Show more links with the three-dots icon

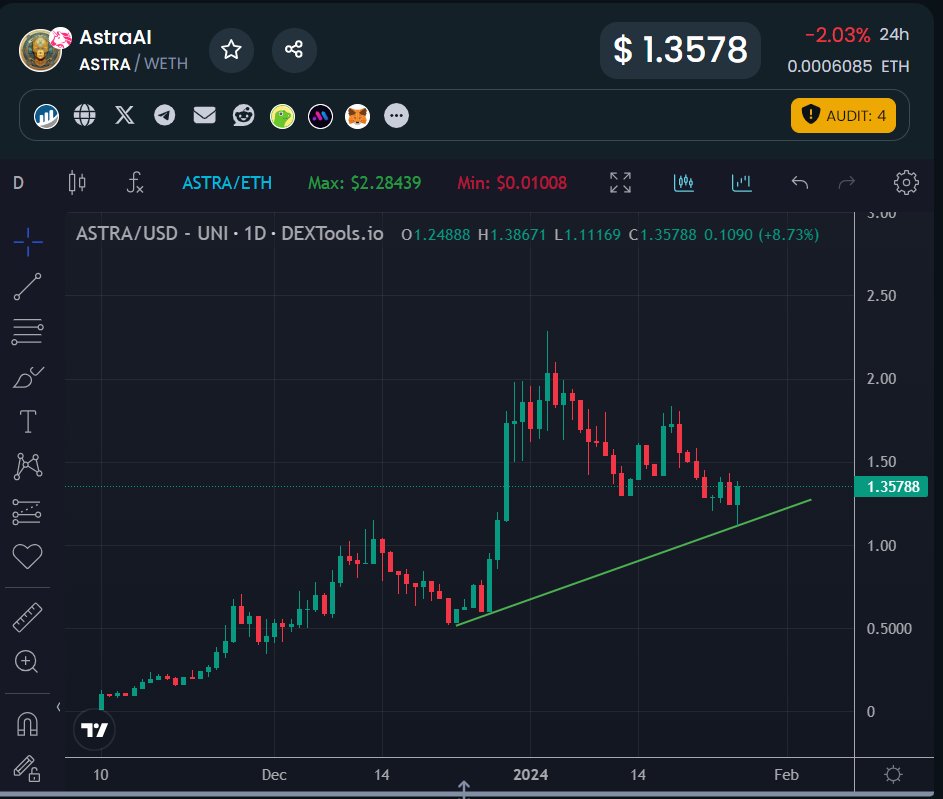[396, 115]
